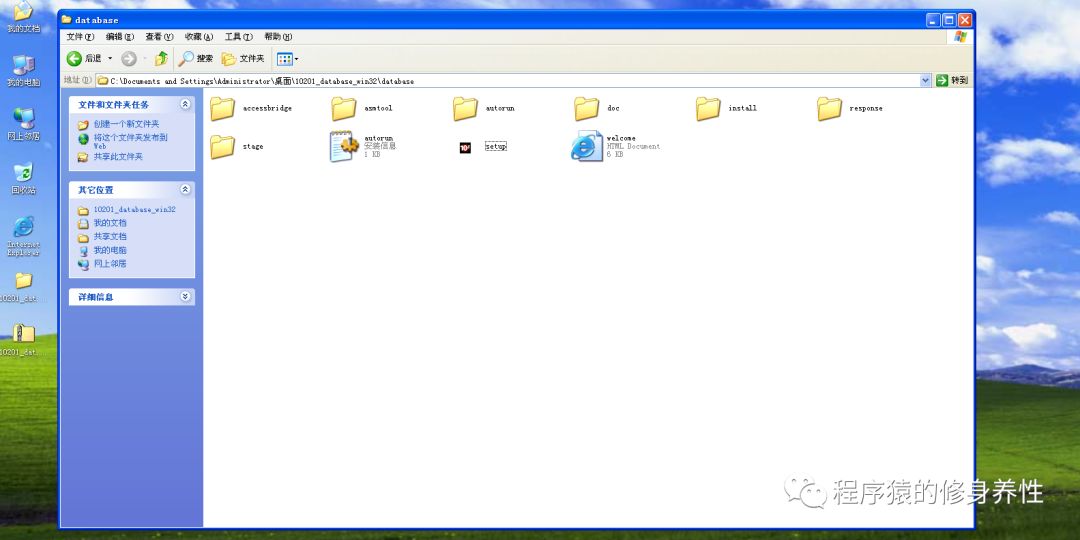The image size is (1080, 540).
Task: Go up one folder level icon
Action: (161, 59)
